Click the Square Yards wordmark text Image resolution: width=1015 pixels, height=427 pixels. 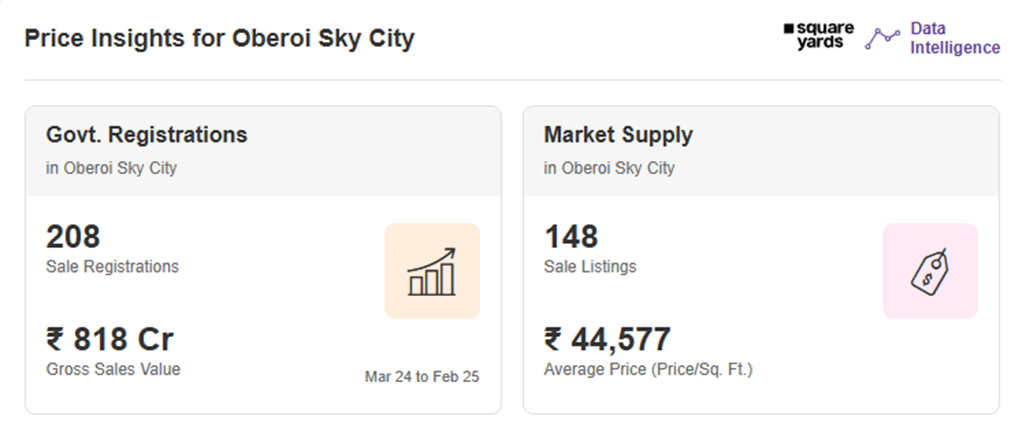pyautogui.click(x=824, y=36)
